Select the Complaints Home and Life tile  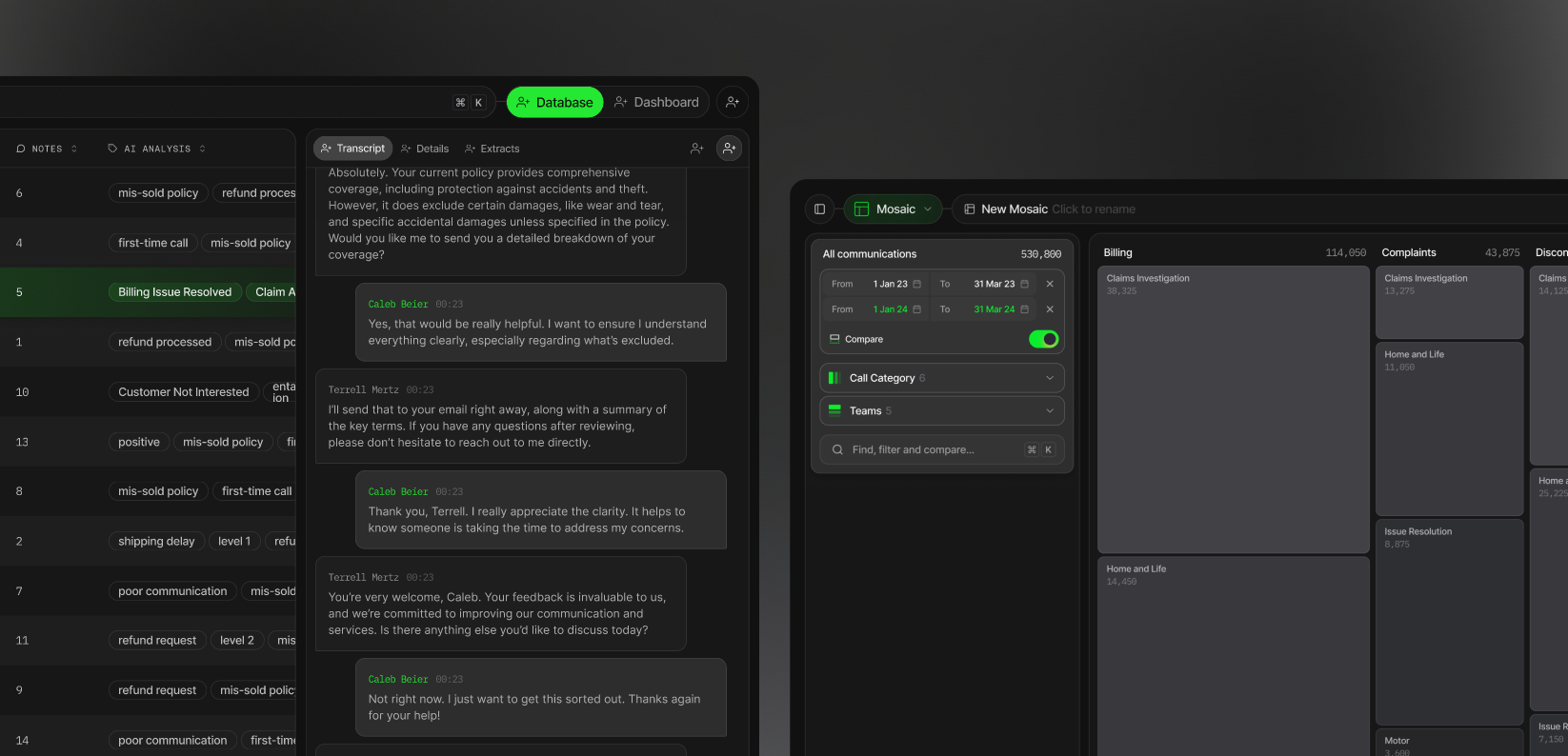pyautogui.click(x=1449, y=428)
